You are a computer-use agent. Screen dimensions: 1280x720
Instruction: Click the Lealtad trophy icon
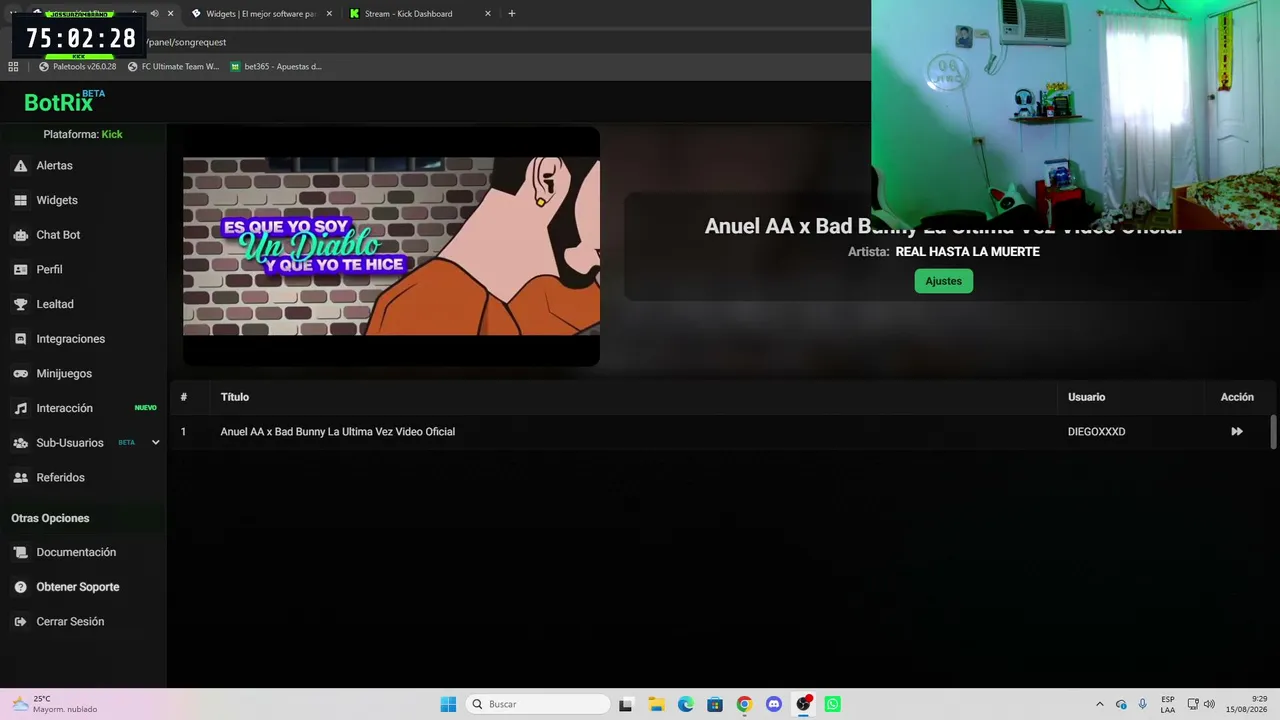[20, 304]
